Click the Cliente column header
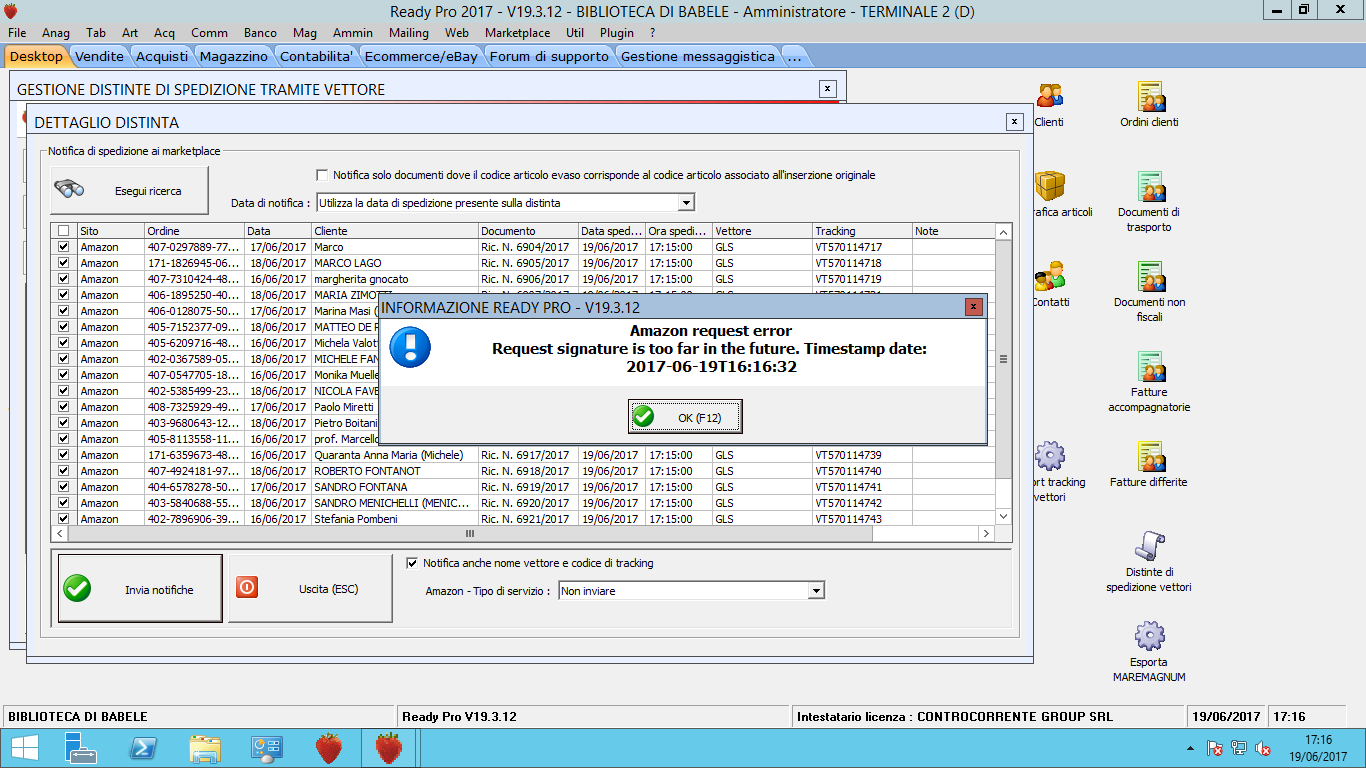Viewport: 1366px width, 768px height. click(394, 231)
